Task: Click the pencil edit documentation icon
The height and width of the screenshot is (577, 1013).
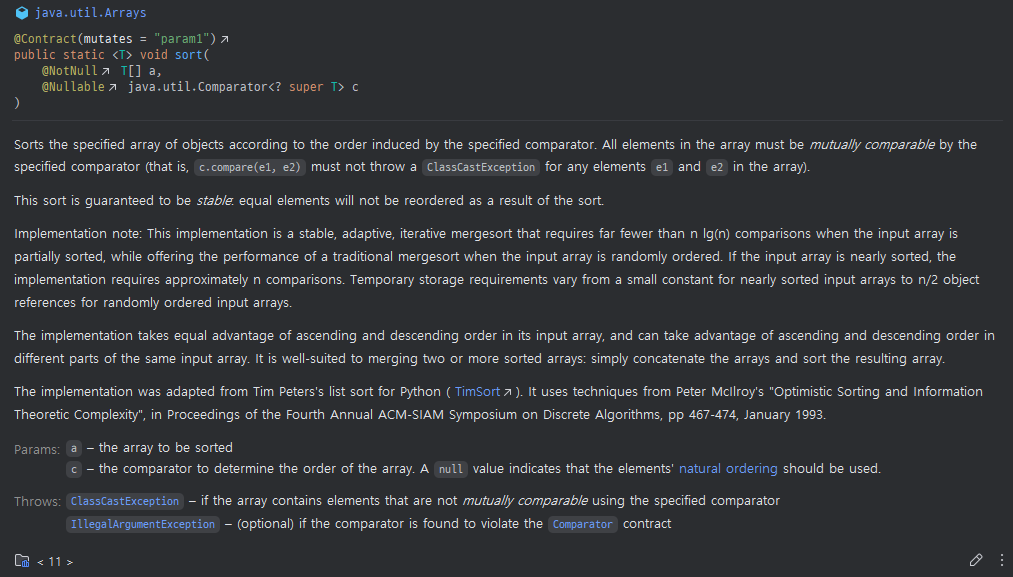Action: click(x=977, y=560)
